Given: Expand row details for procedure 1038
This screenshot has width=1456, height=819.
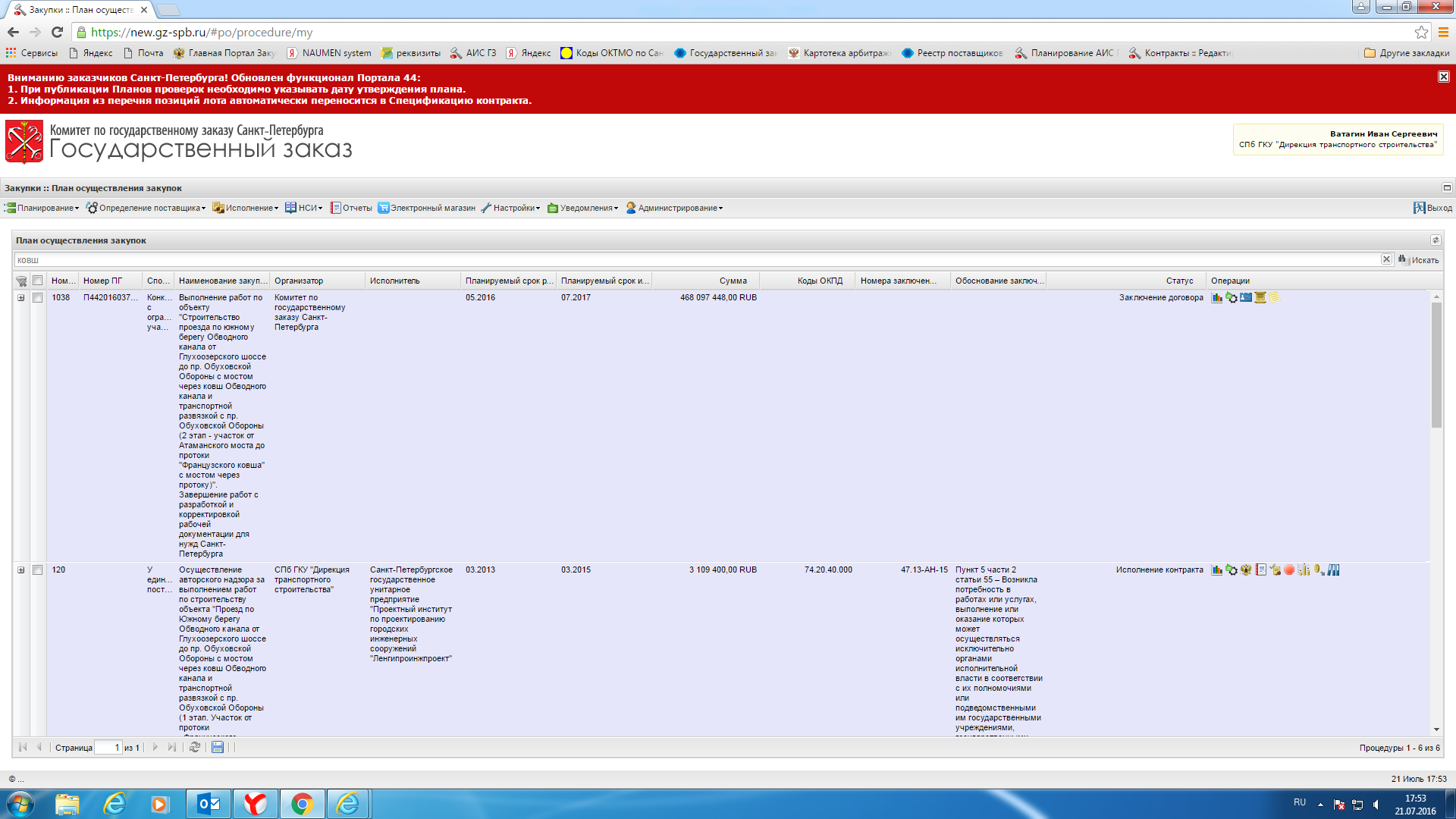Looking at the screenshot, I should (21, 298).
